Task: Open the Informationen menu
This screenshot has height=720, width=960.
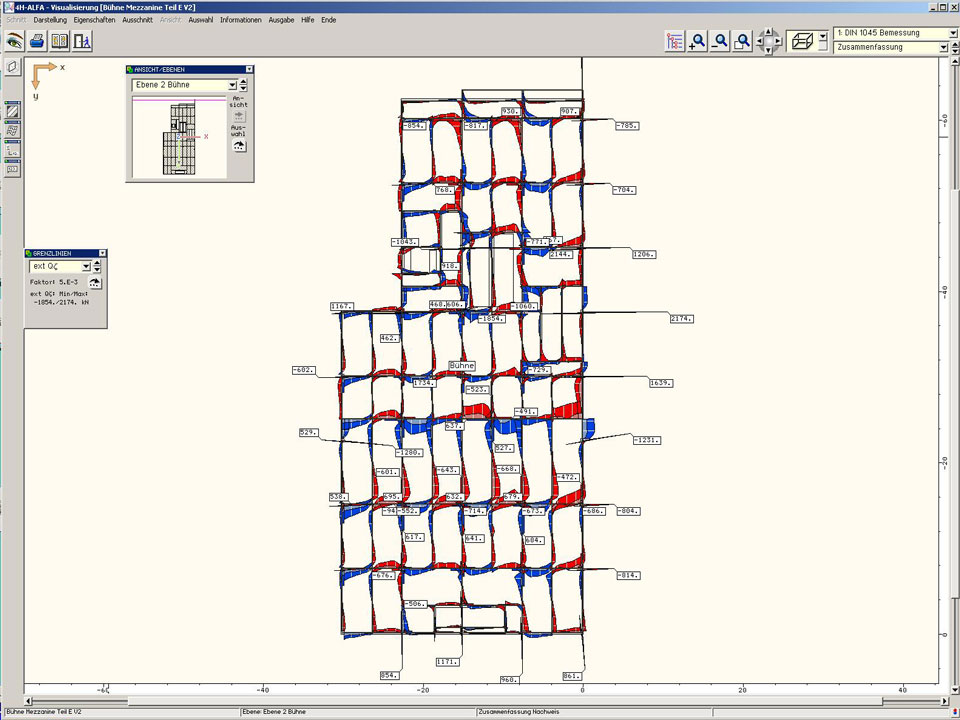Action: coord(241,20)
